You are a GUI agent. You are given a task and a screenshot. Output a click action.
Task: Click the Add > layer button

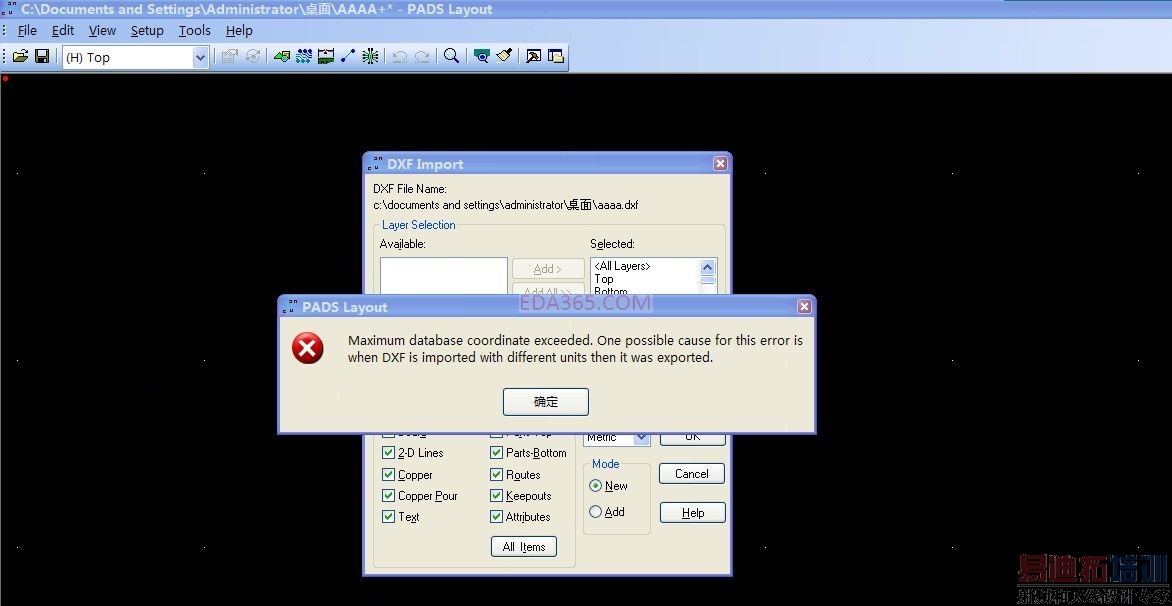click(548, 269)
